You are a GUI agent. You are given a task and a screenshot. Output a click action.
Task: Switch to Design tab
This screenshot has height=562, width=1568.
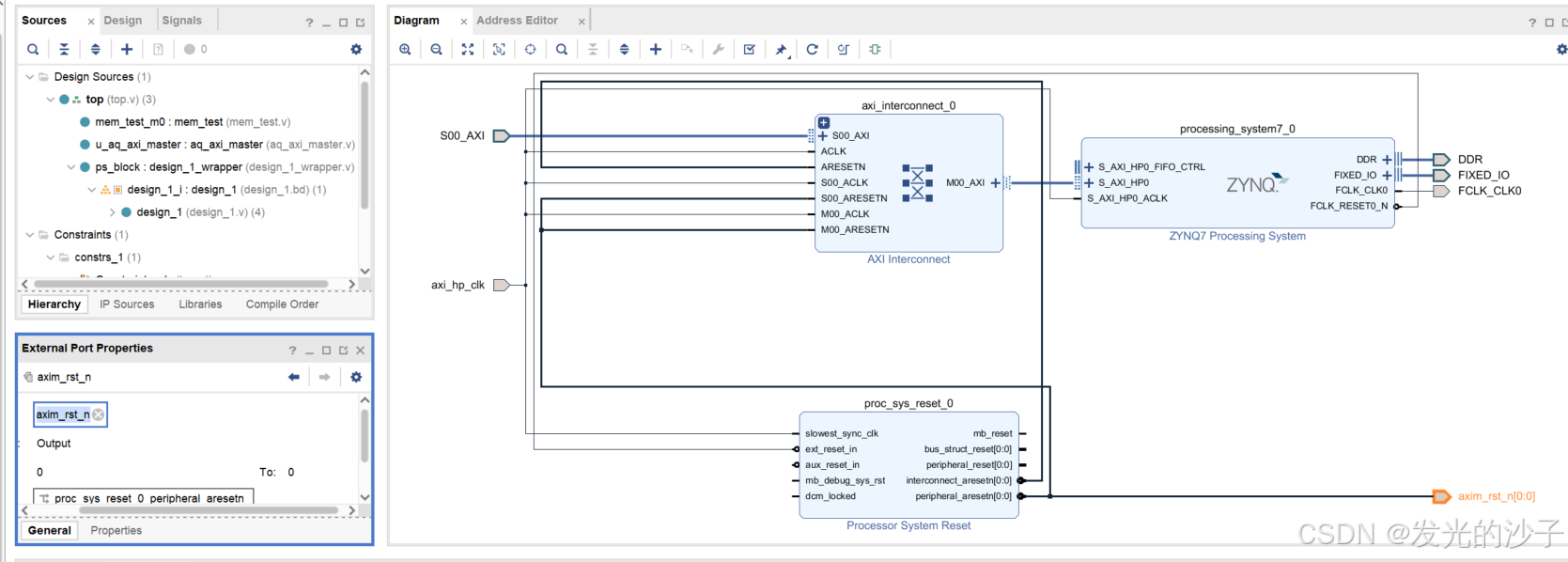(x=123, y=20)
